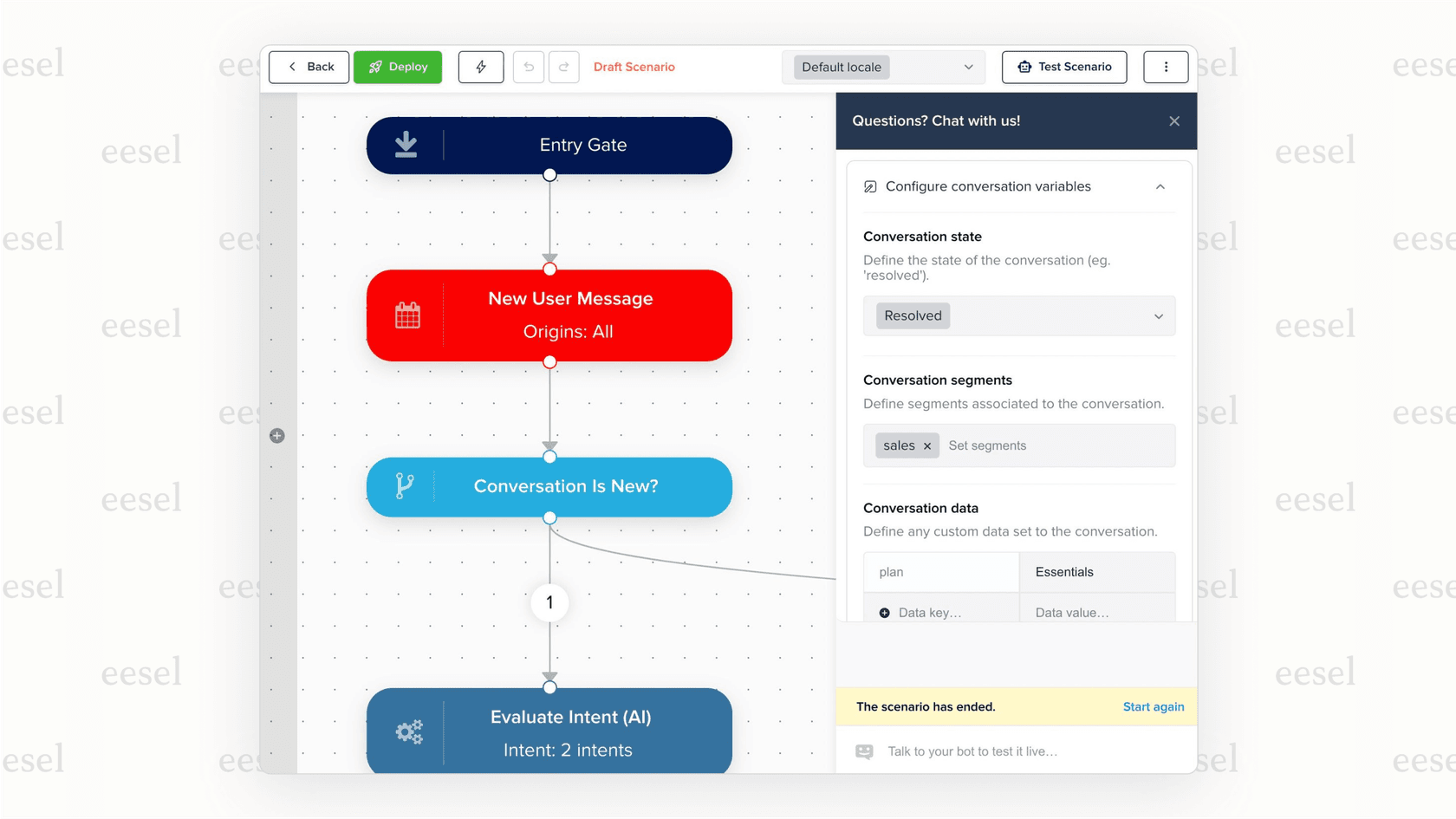Viewport: 1456px width, 819px height.
Task: Click the Start again link
Action: point(1154,706)
